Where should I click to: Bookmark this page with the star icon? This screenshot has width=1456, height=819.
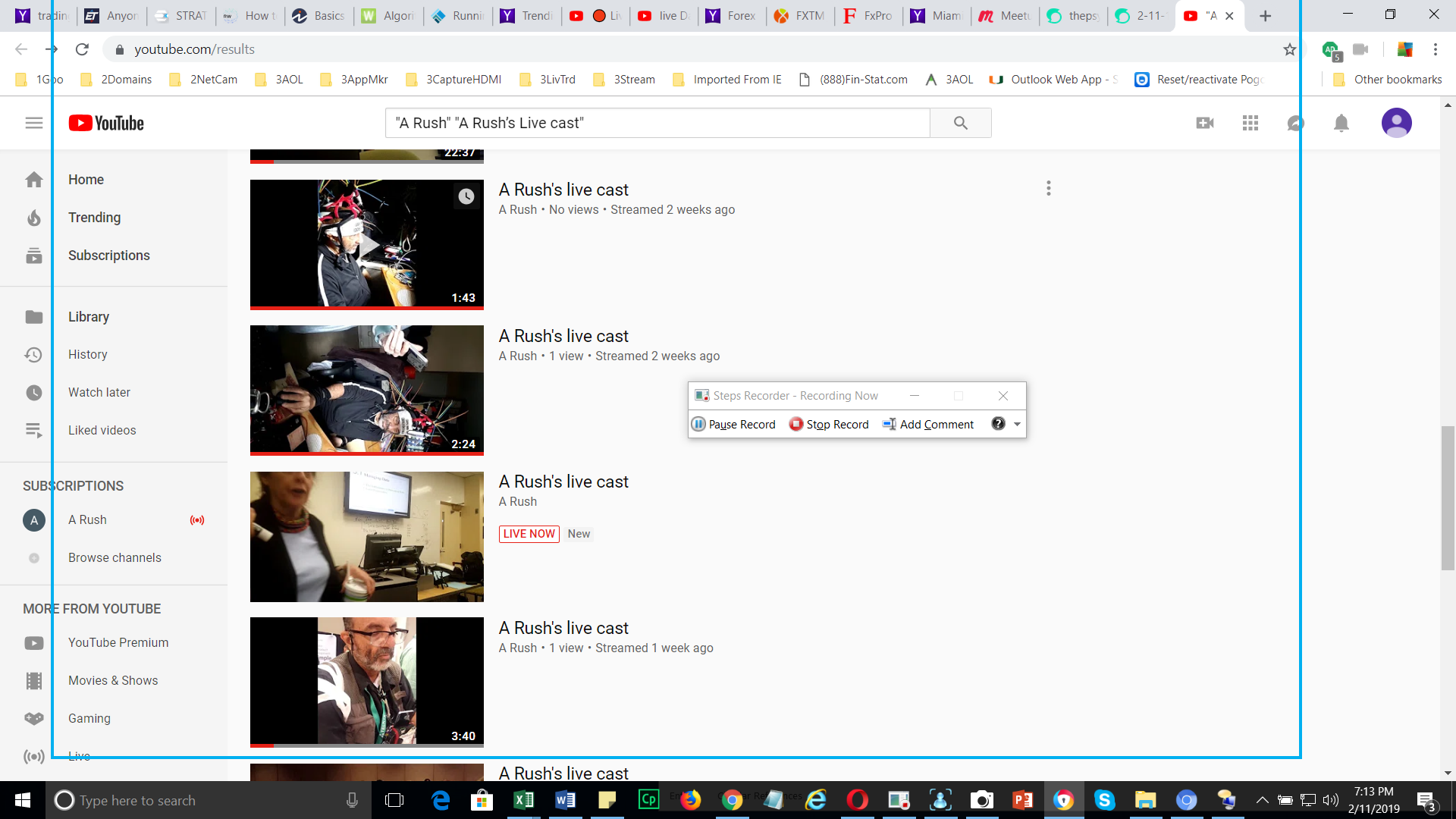pyautogui.click(x=1289, y=49)
